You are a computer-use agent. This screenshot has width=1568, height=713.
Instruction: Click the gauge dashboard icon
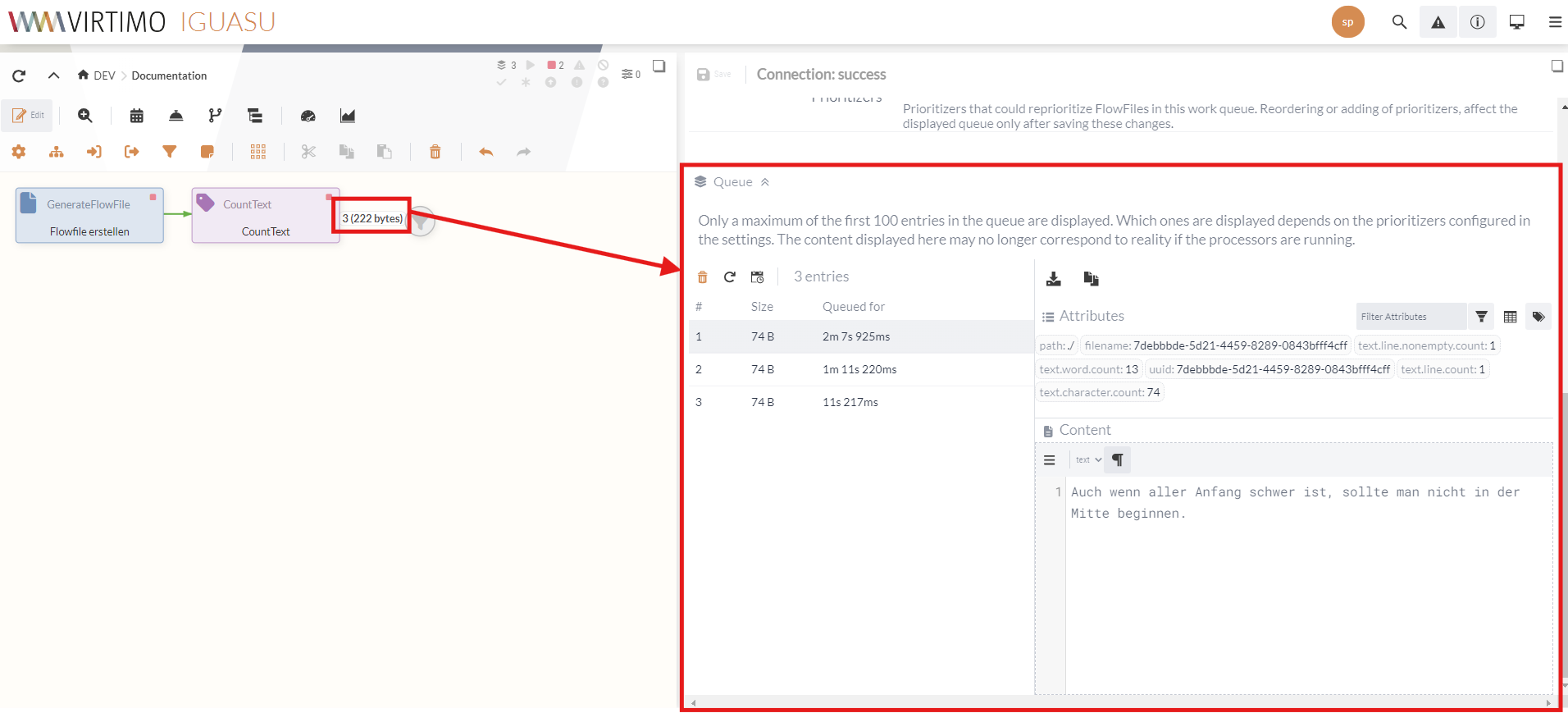308,116
